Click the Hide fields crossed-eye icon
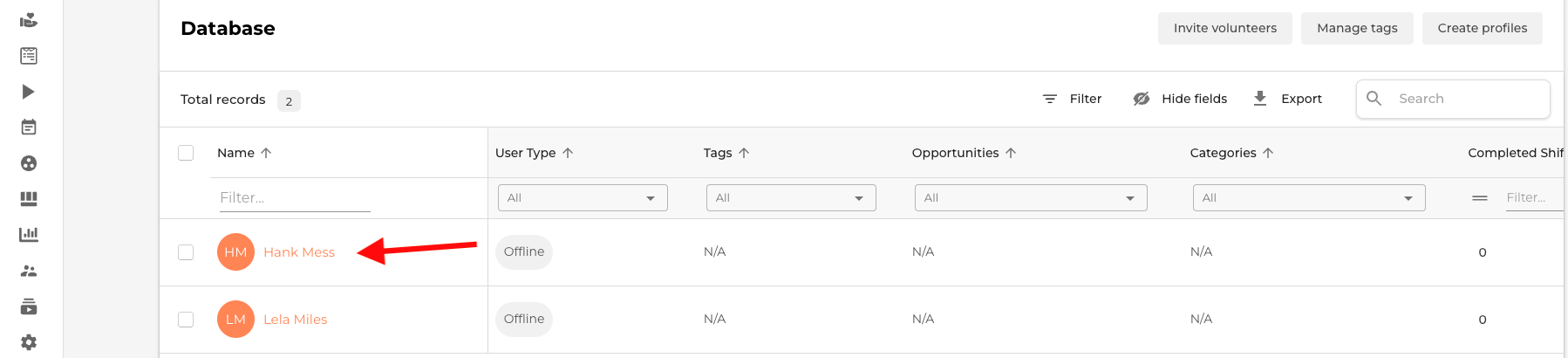This screenshot has width=1568, height=358. tap(1142, 99)
